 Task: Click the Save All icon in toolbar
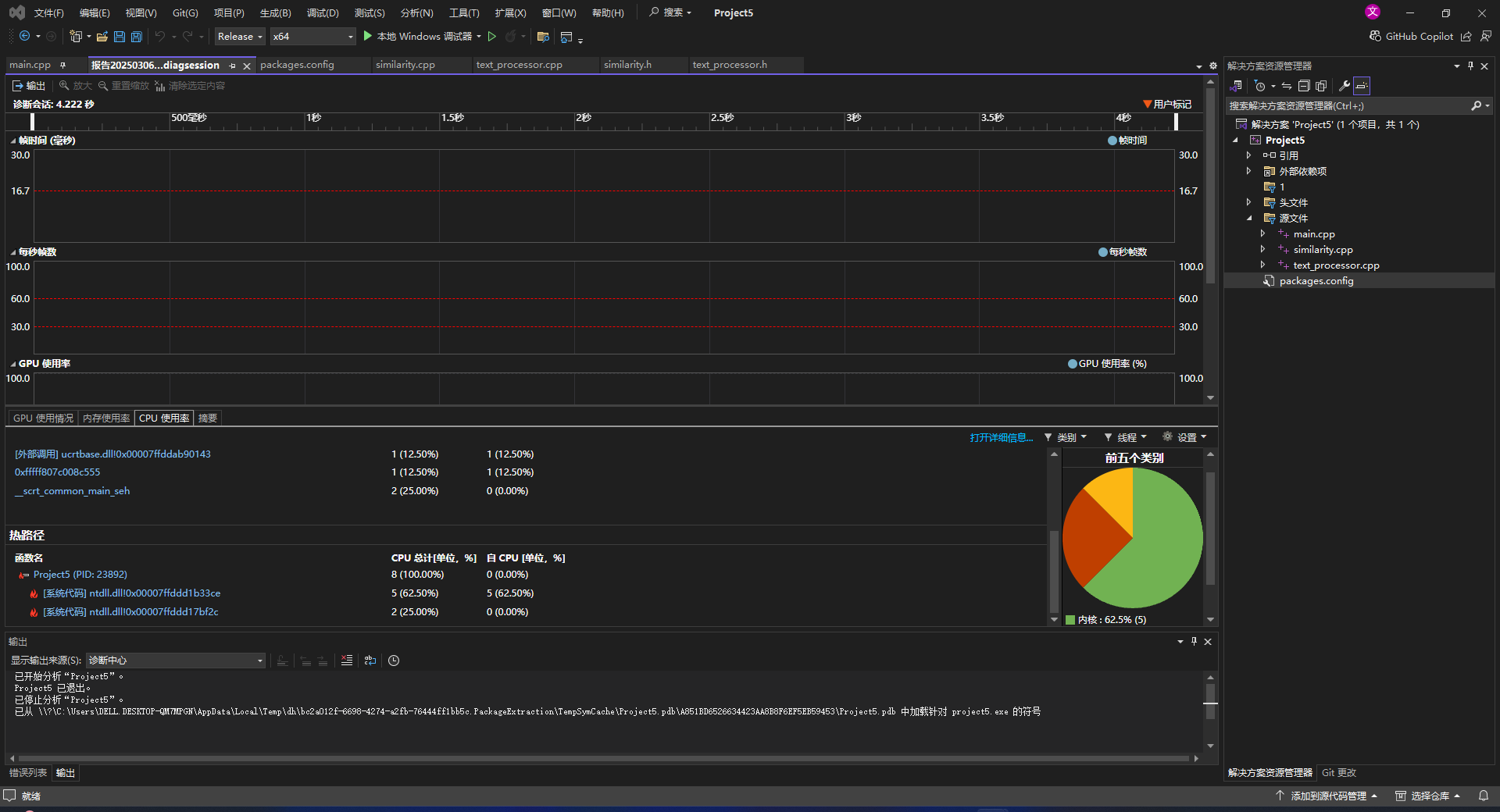pos(137,37)
